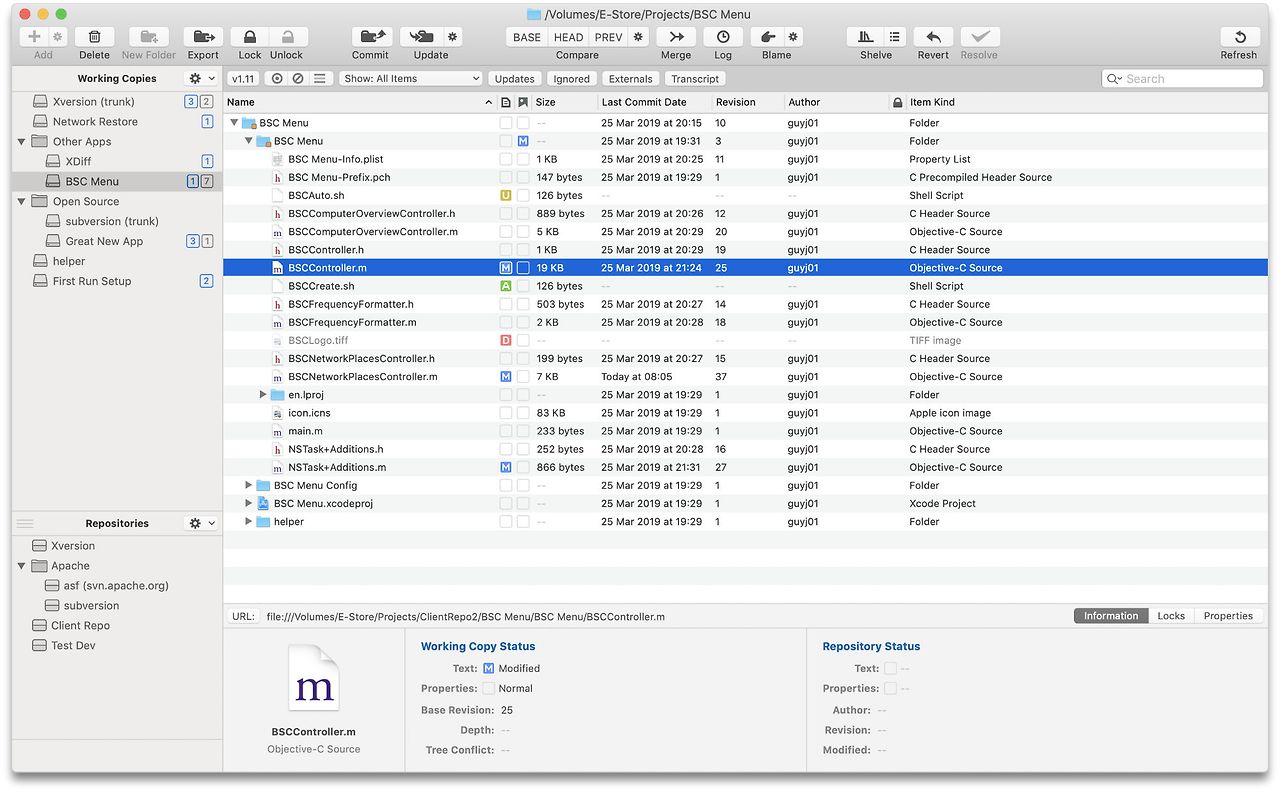The image size is (1280, 792).
Task: Click the circle target filter icon
Action: coord(277,78)
